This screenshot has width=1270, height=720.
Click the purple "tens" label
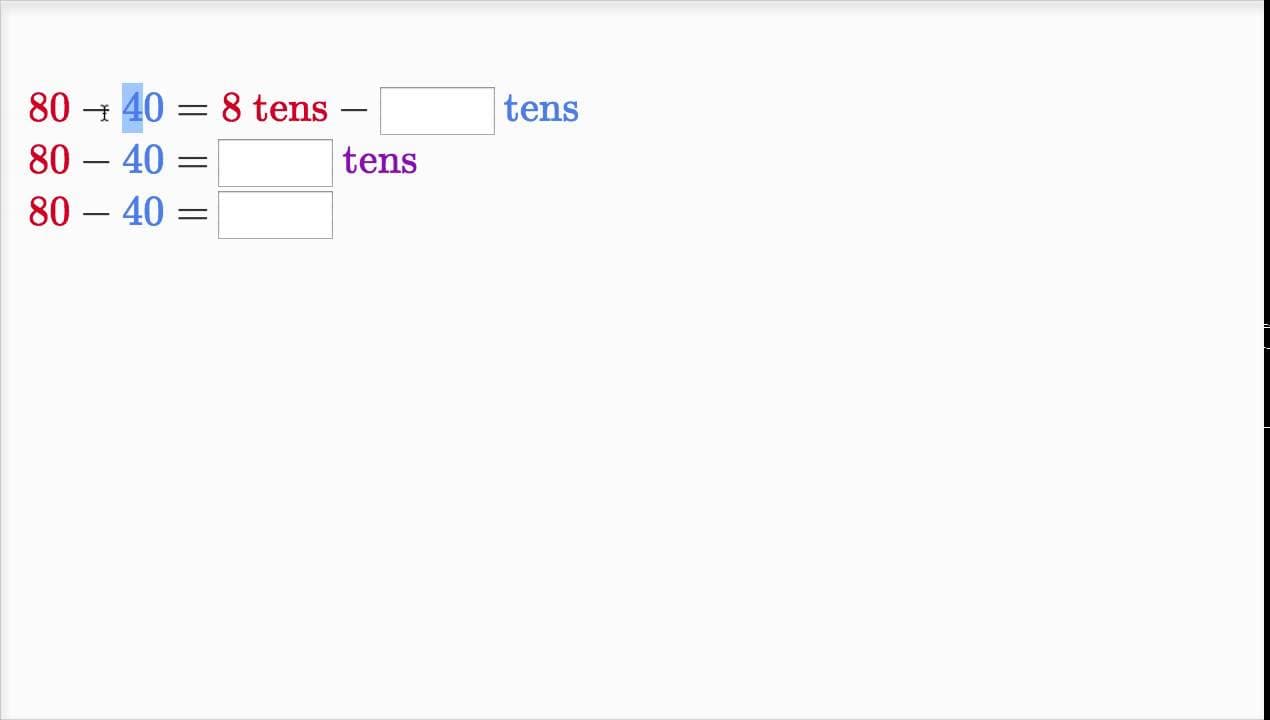point(380,160)
